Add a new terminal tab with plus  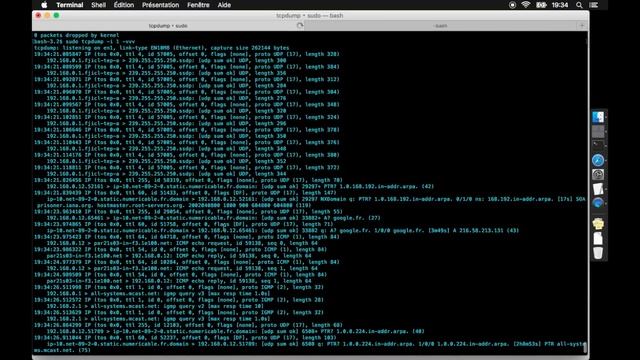tap(582, 26)
